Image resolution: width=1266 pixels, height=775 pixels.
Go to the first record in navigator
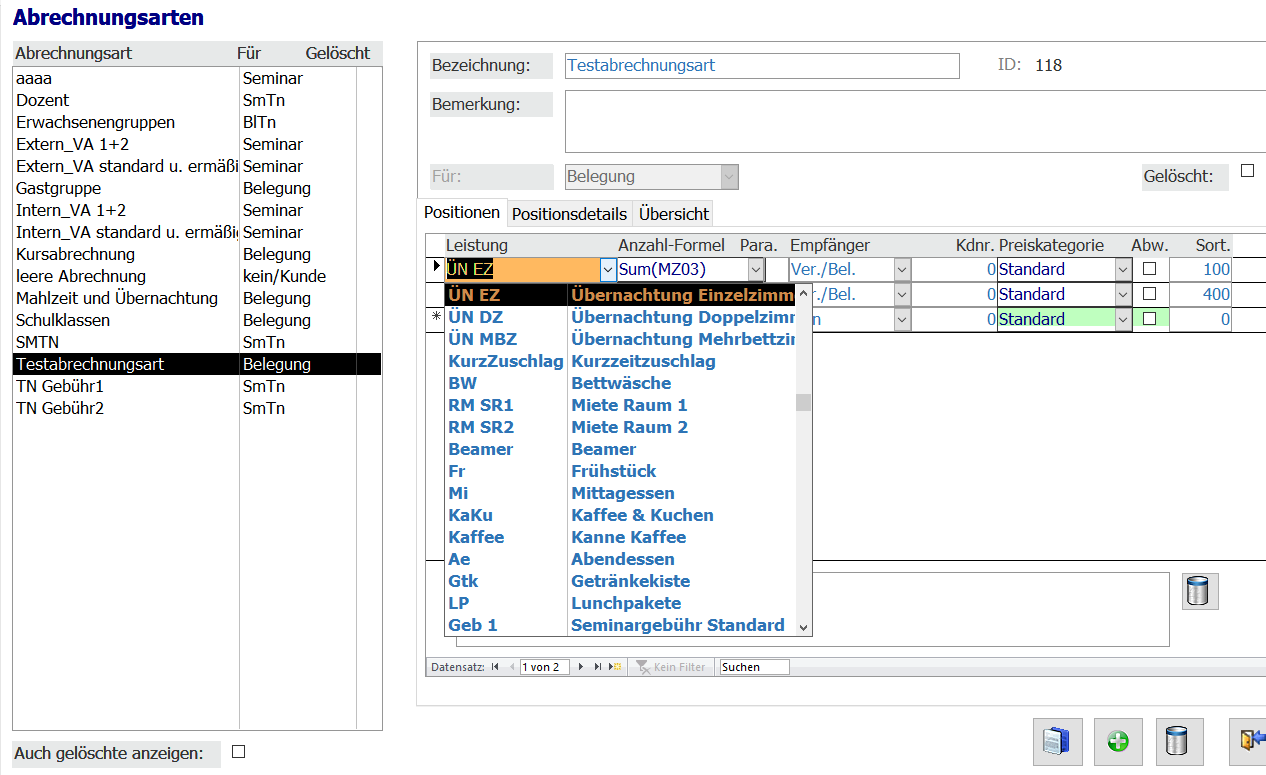495,667
